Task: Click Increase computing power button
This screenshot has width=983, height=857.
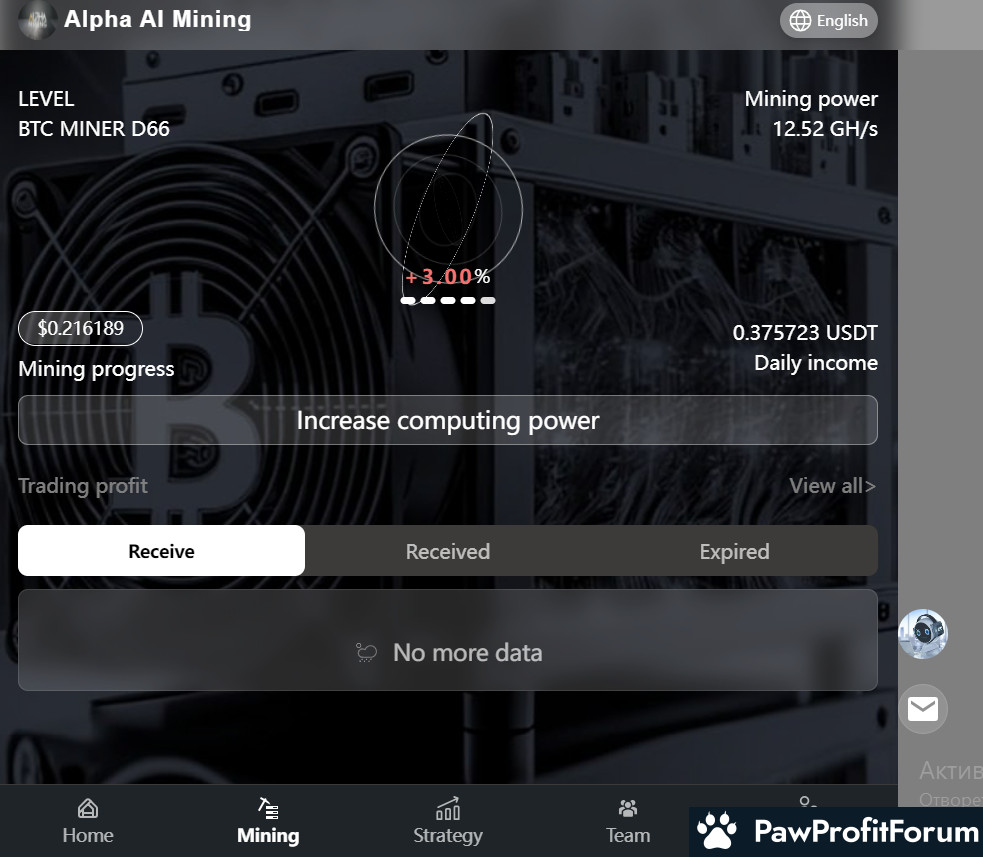Action: [448, 420]
